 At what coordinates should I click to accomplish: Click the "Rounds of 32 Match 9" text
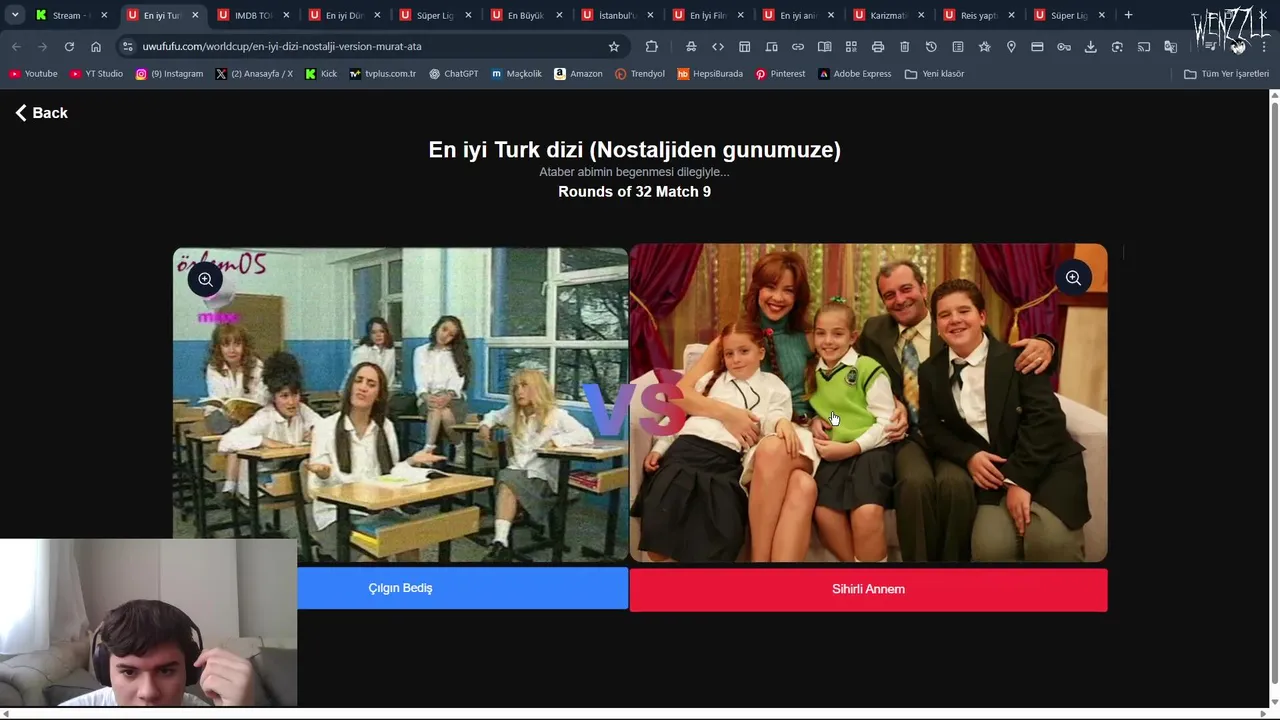point(634,191)
